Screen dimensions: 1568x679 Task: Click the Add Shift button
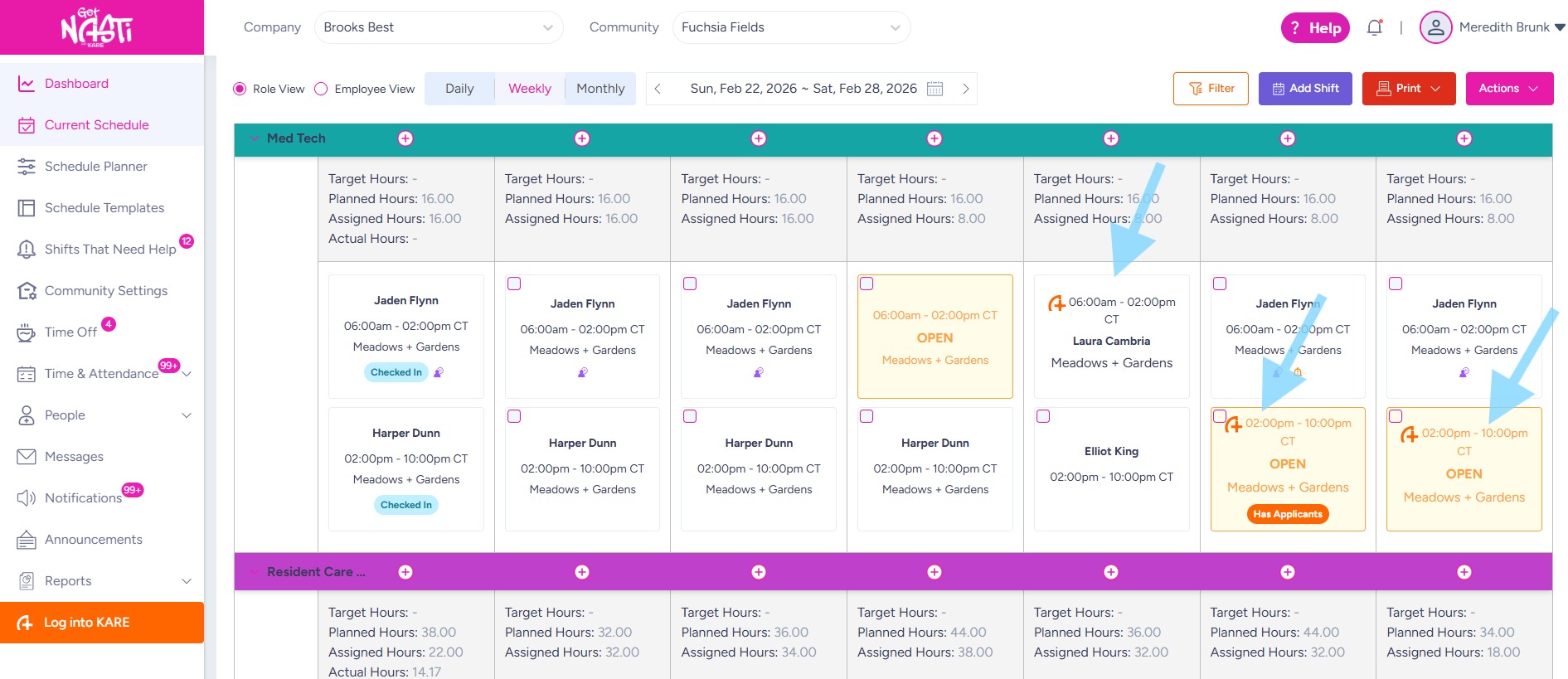(x=1305, y=89)
